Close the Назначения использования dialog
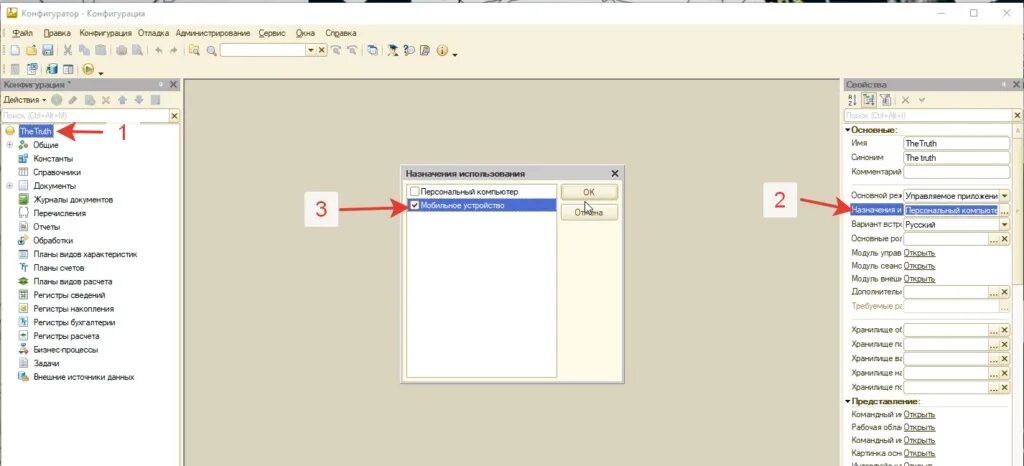The width and height of the screenshot is (1024, 466). coord(615,174)
